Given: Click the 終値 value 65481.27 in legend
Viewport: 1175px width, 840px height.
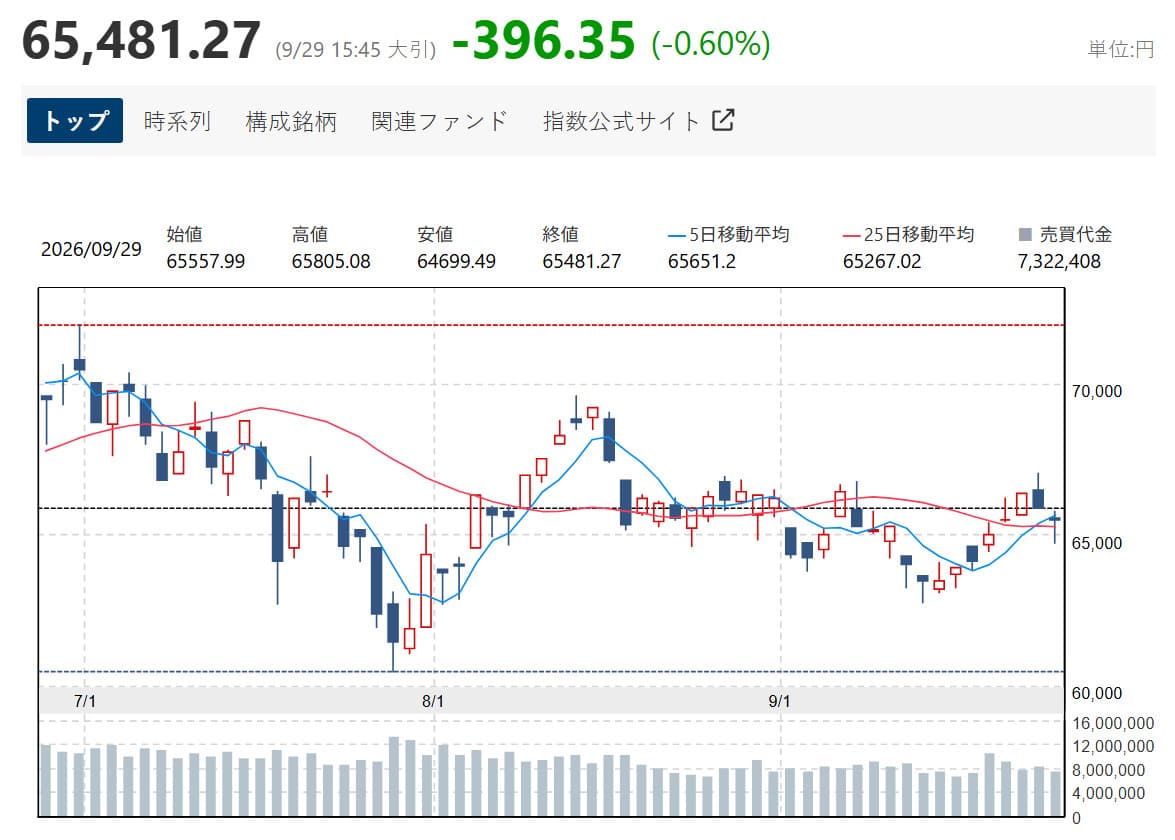Looking at the screenshot, I should tap(582, 261).
